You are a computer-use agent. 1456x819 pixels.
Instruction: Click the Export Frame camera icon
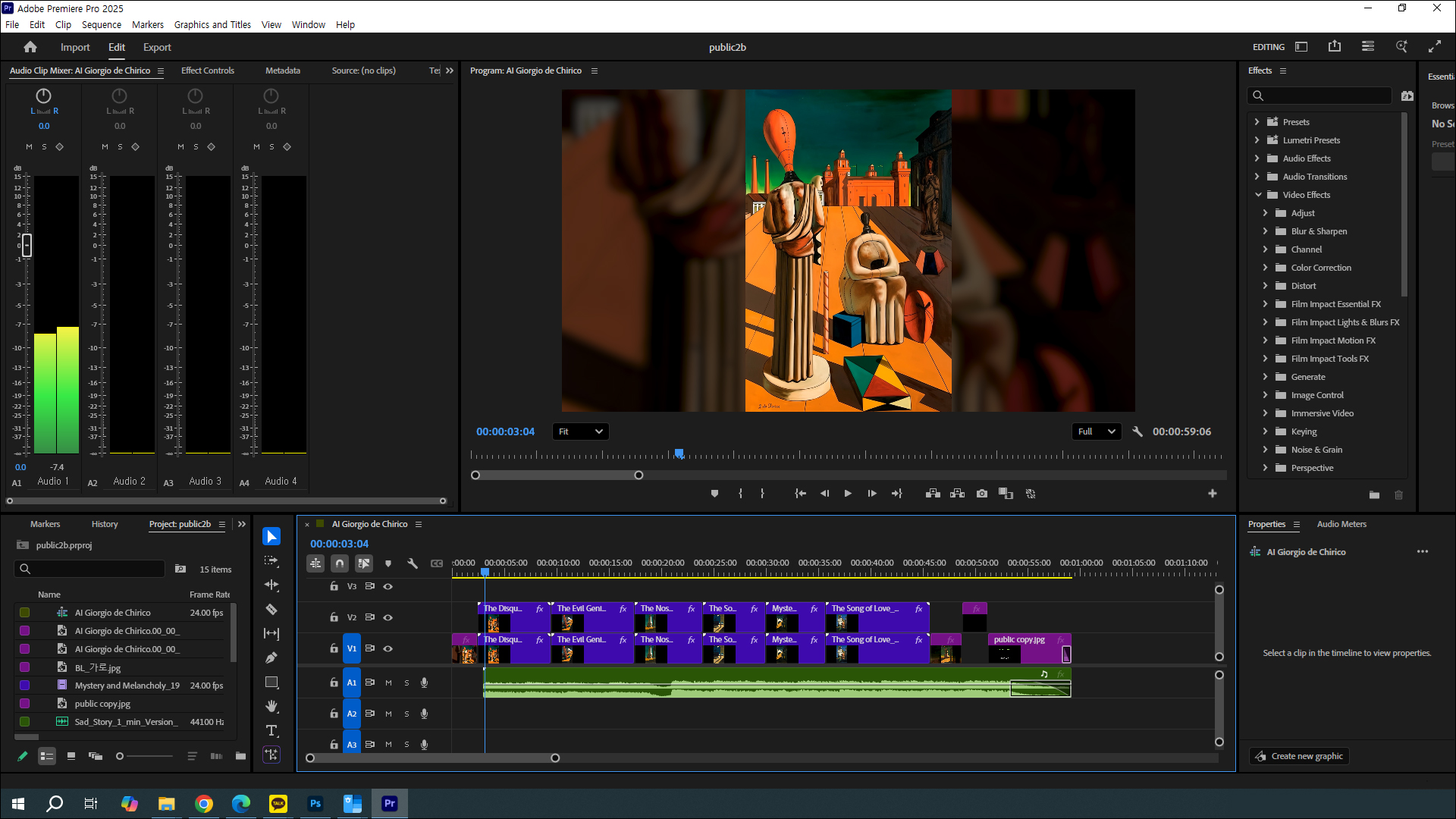pyautogui.click(x=982, y=494)
